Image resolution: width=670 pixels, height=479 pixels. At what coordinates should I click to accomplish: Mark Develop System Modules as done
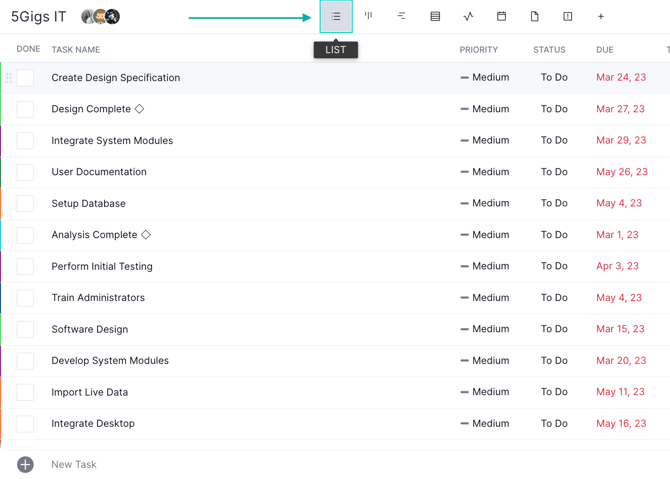(x=25, y=361)
